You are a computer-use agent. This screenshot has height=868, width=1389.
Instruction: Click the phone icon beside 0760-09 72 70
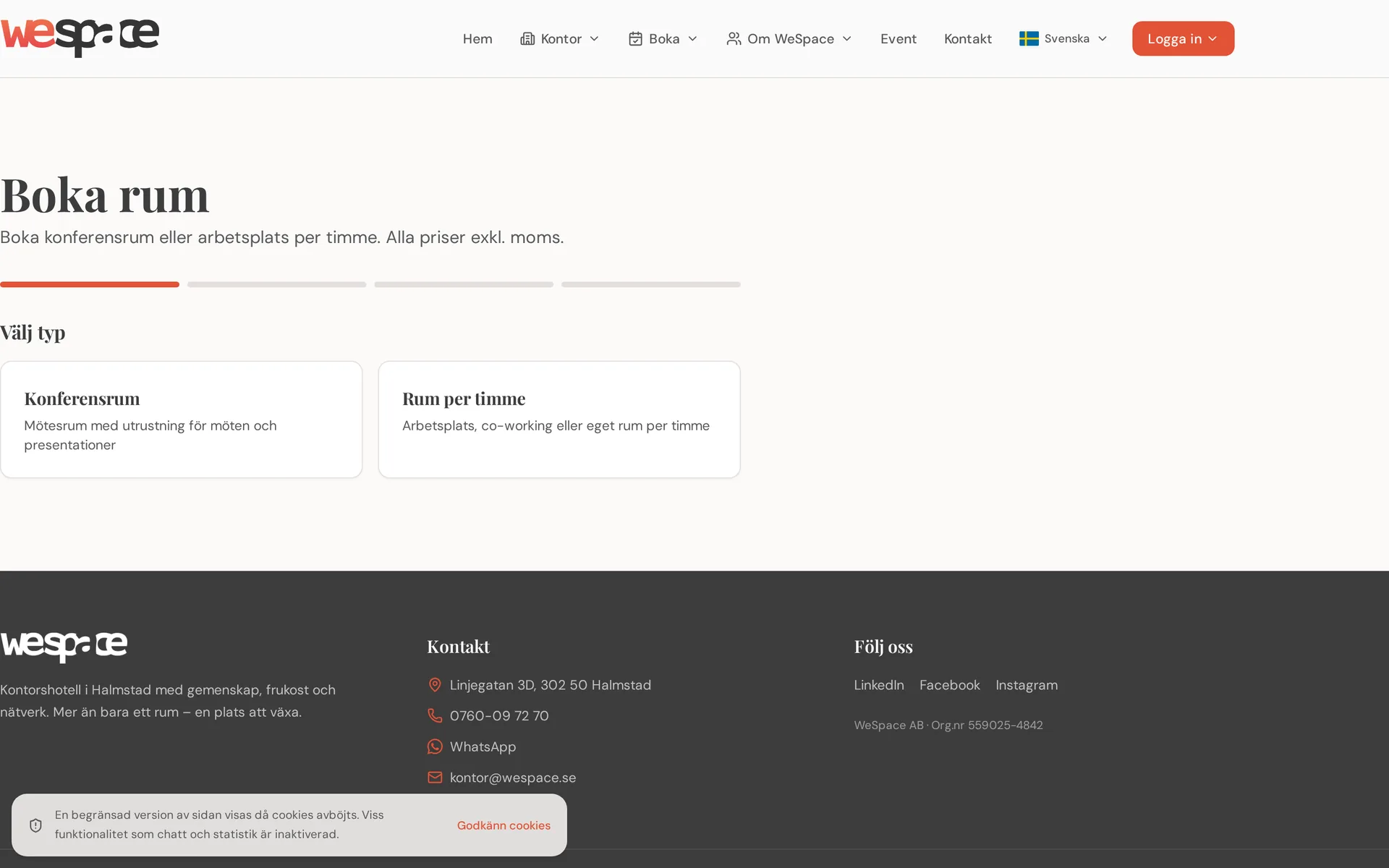(435, 715)
